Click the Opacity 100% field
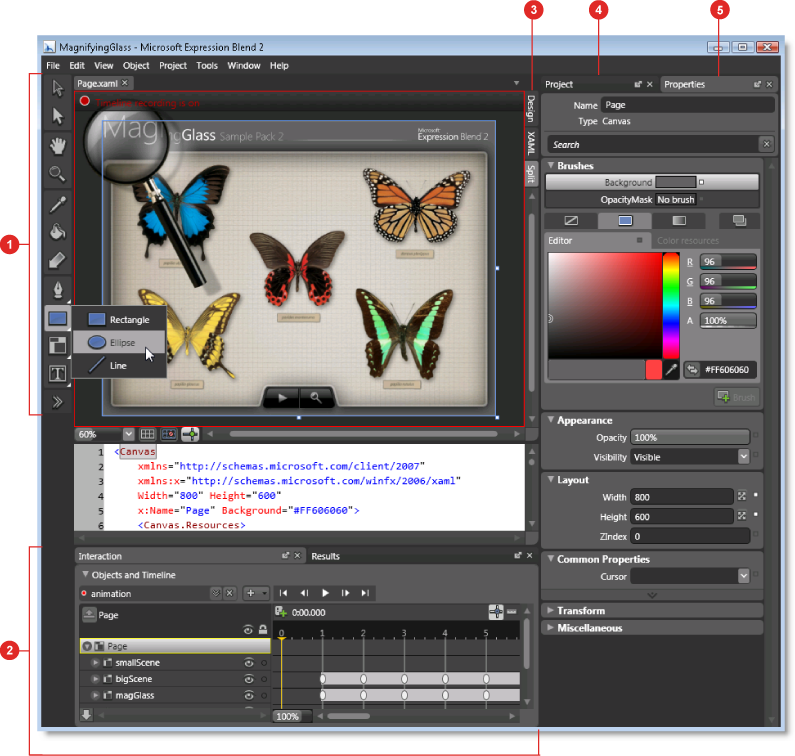The width and height of the screenshot is (795, 756). coord(690,437)
